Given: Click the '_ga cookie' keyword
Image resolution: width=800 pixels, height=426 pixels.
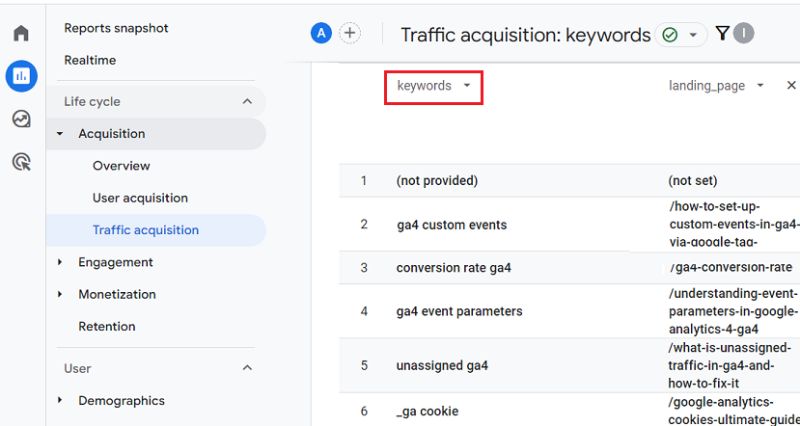Looking at the screenshot, I should click(x=427, y=411).
